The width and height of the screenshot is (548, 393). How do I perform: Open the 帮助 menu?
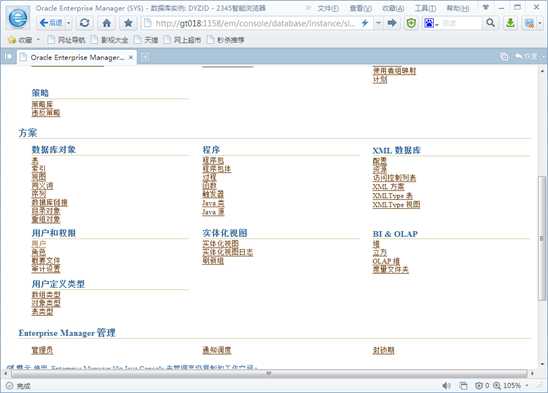(458, 8)
